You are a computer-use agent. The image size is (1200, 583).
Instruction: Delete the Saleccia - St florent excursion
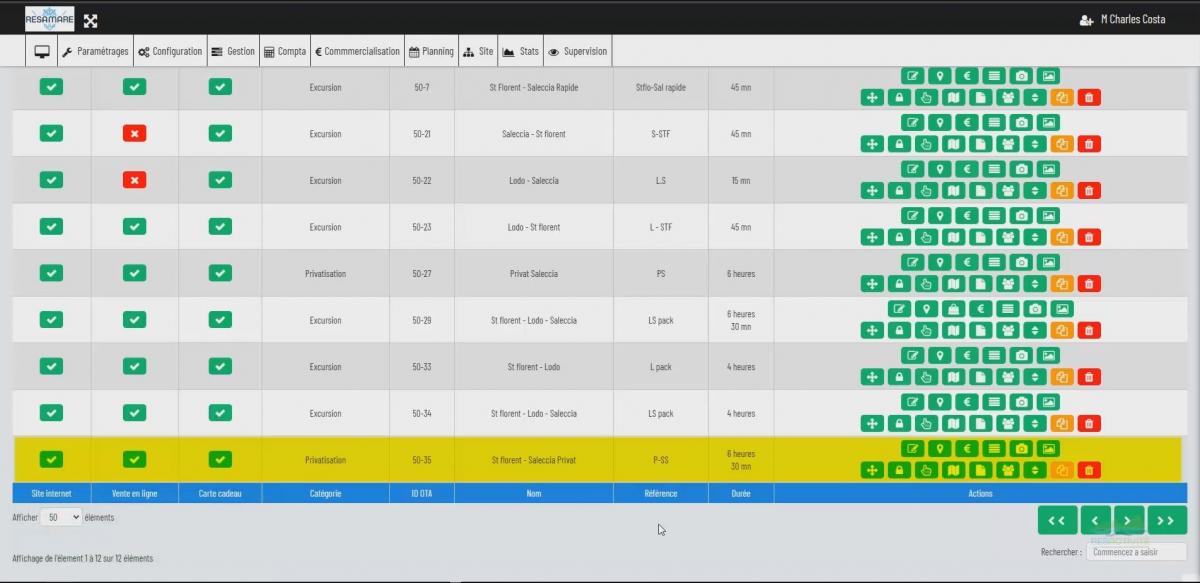pos(1089,144)
